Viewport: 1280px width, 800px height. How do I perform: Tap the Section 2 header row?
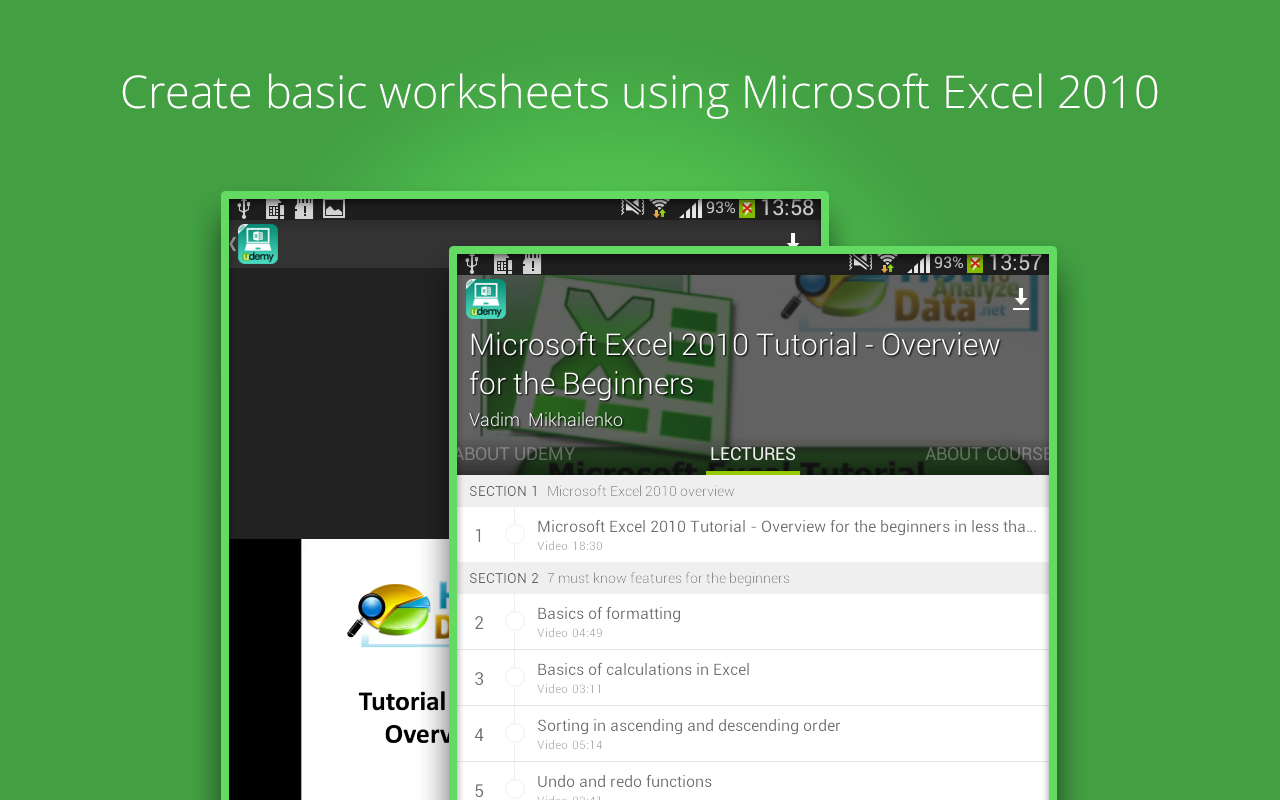(753, 578)
